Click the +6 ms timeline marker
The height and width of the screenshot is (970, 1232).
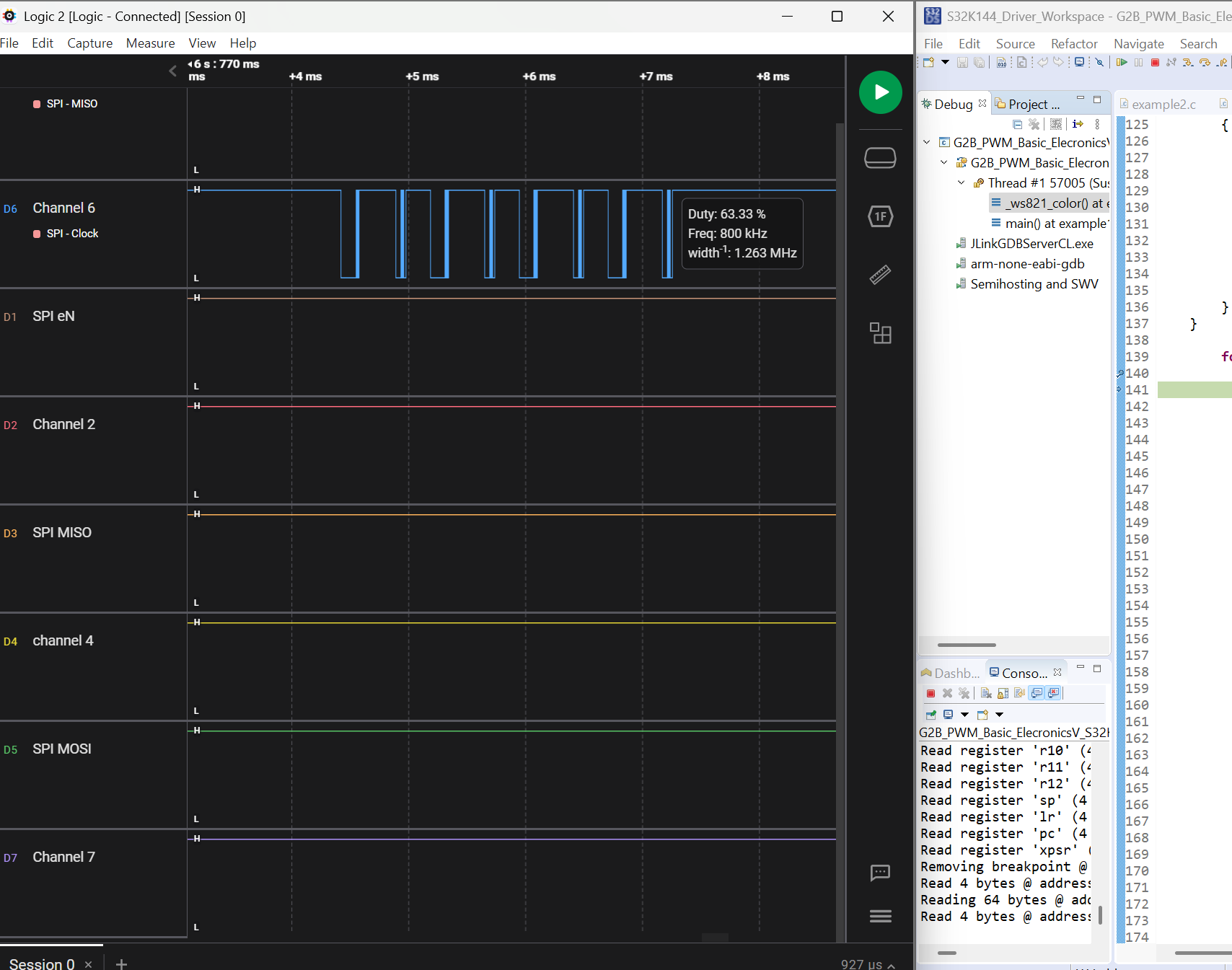tap(539, 76)
